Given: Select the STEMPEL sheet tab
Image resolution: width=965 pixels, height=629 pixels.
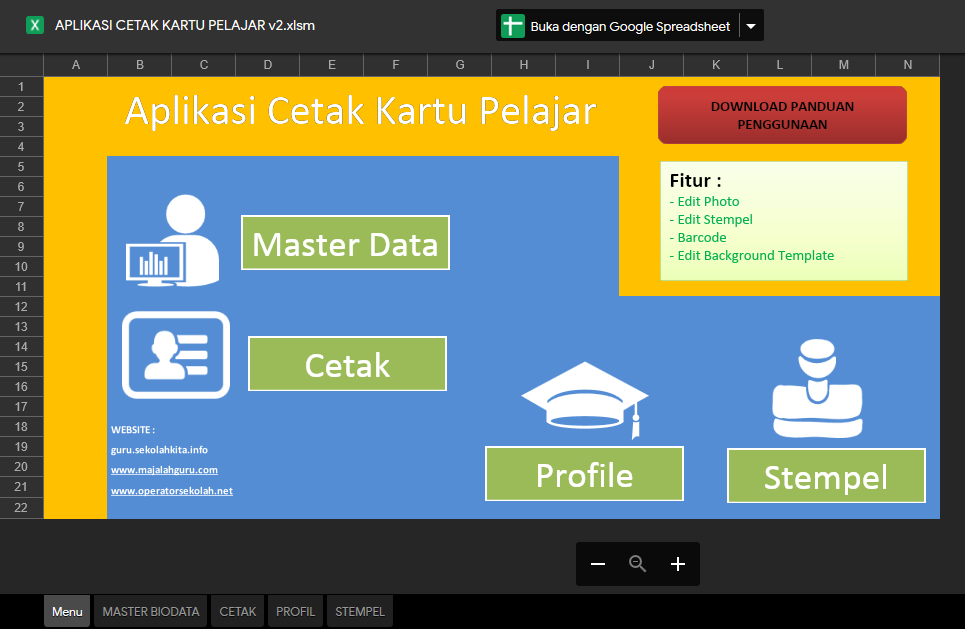Looking at the screenshot, I should [359, 611].
